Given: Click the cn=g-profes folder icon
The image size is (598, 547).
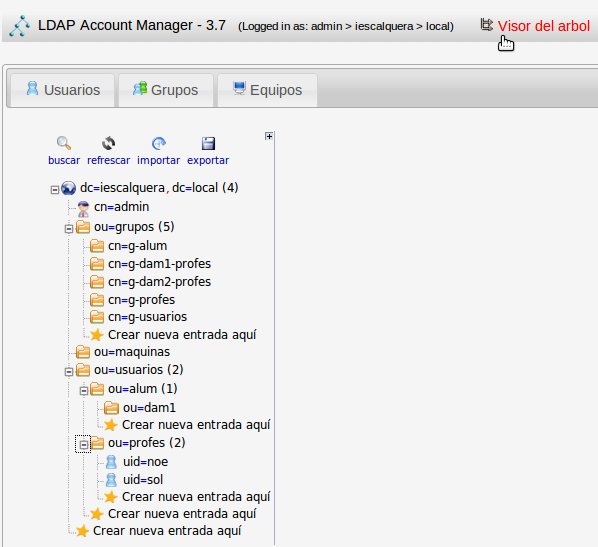Looking at the screenshot, I should tap(96, 300).
